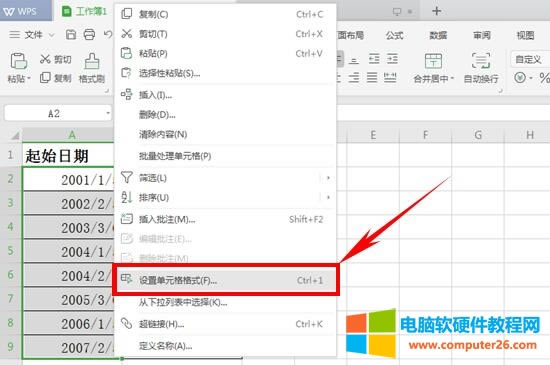The height and width of the screenshot is (365, 550).
Task: Open Hyperlink (超链接) menu entry
Action: point(224,324)
